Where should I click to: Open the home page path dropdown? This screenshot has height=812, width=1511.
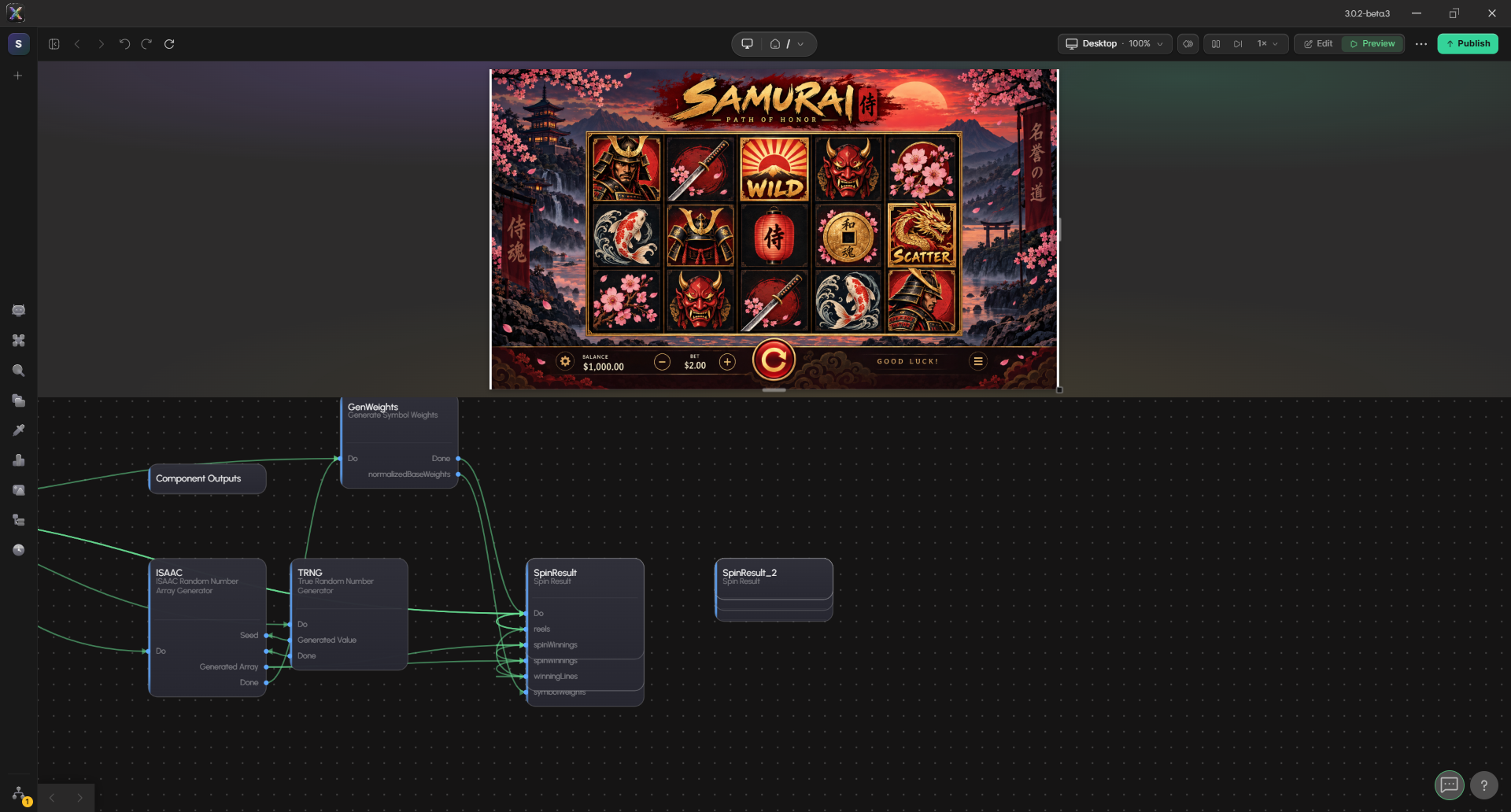(x=787, y=44)
